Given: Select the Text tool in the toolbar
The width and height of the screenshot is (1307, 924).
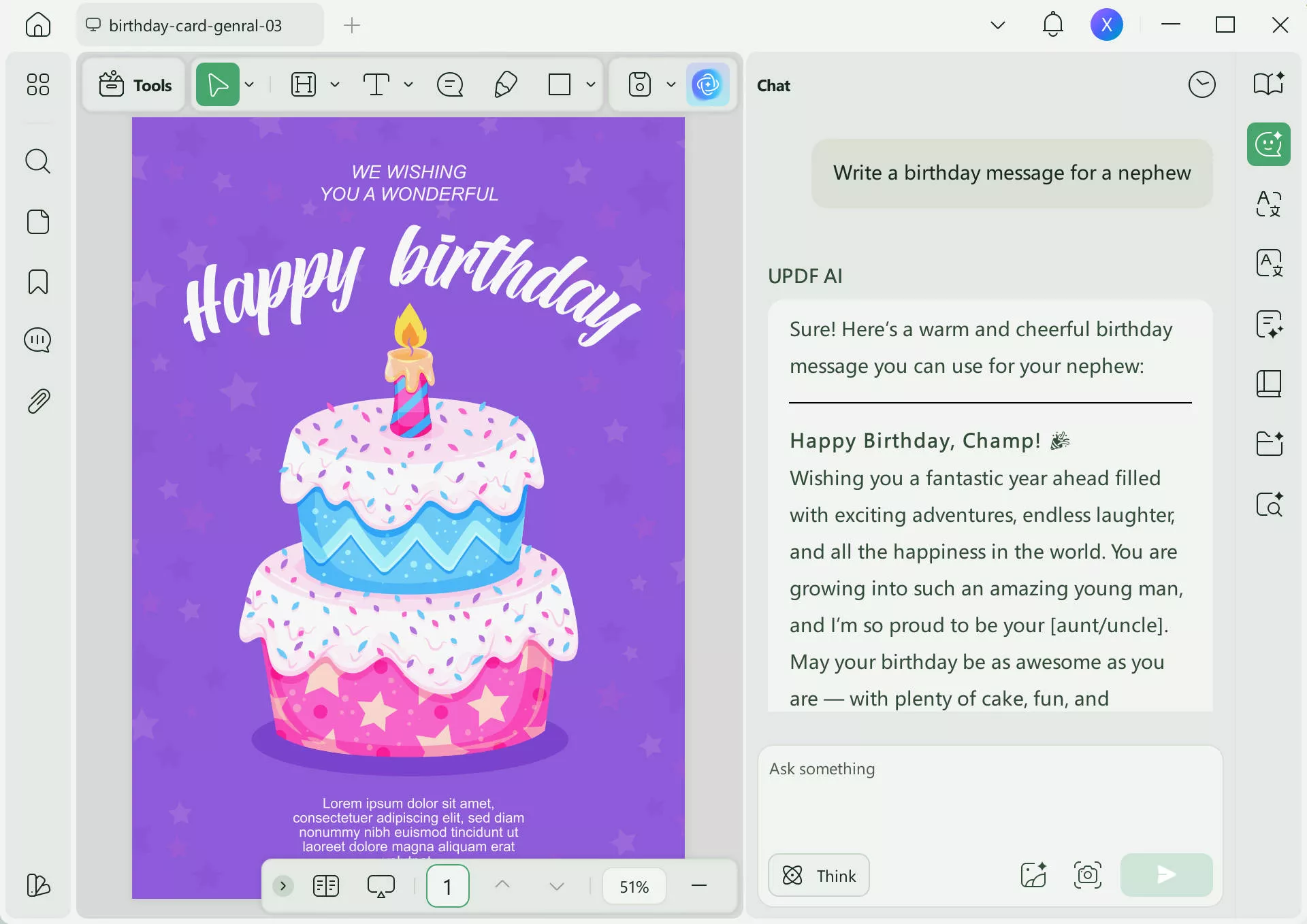Looking at the screenshot, I should tap(377, 84).
